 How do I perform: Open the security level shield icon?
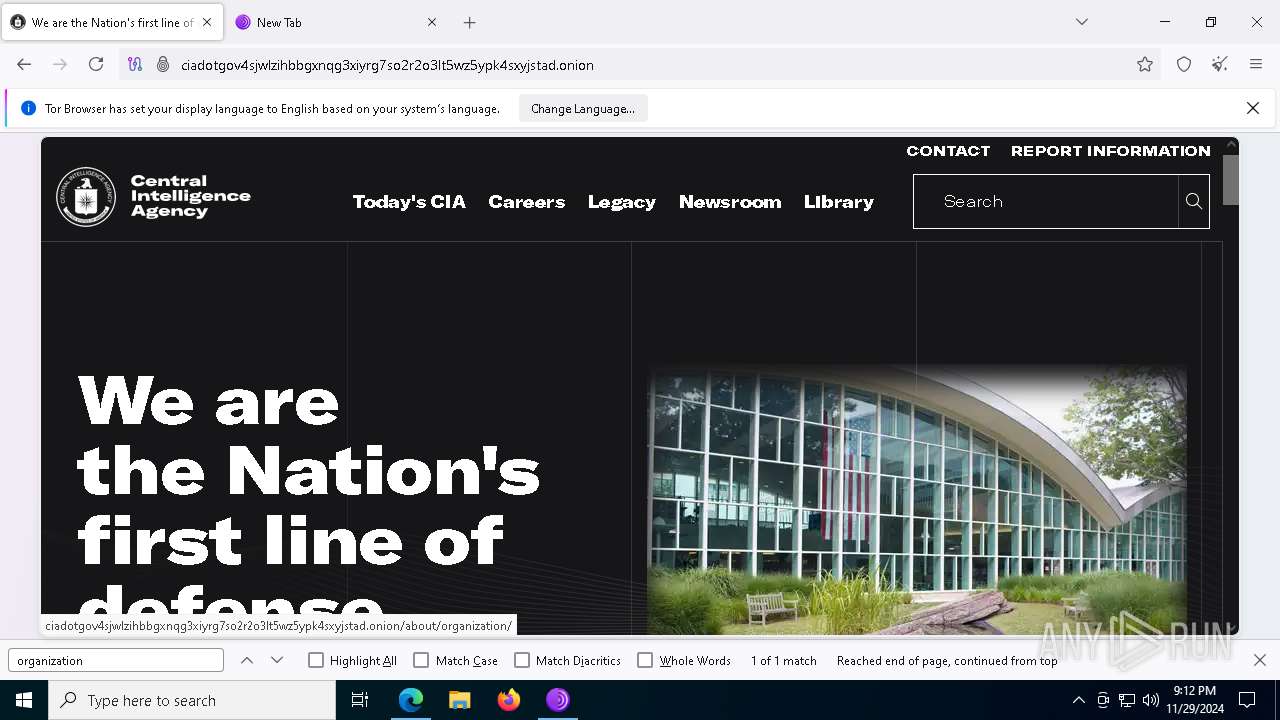point(1184,64)
